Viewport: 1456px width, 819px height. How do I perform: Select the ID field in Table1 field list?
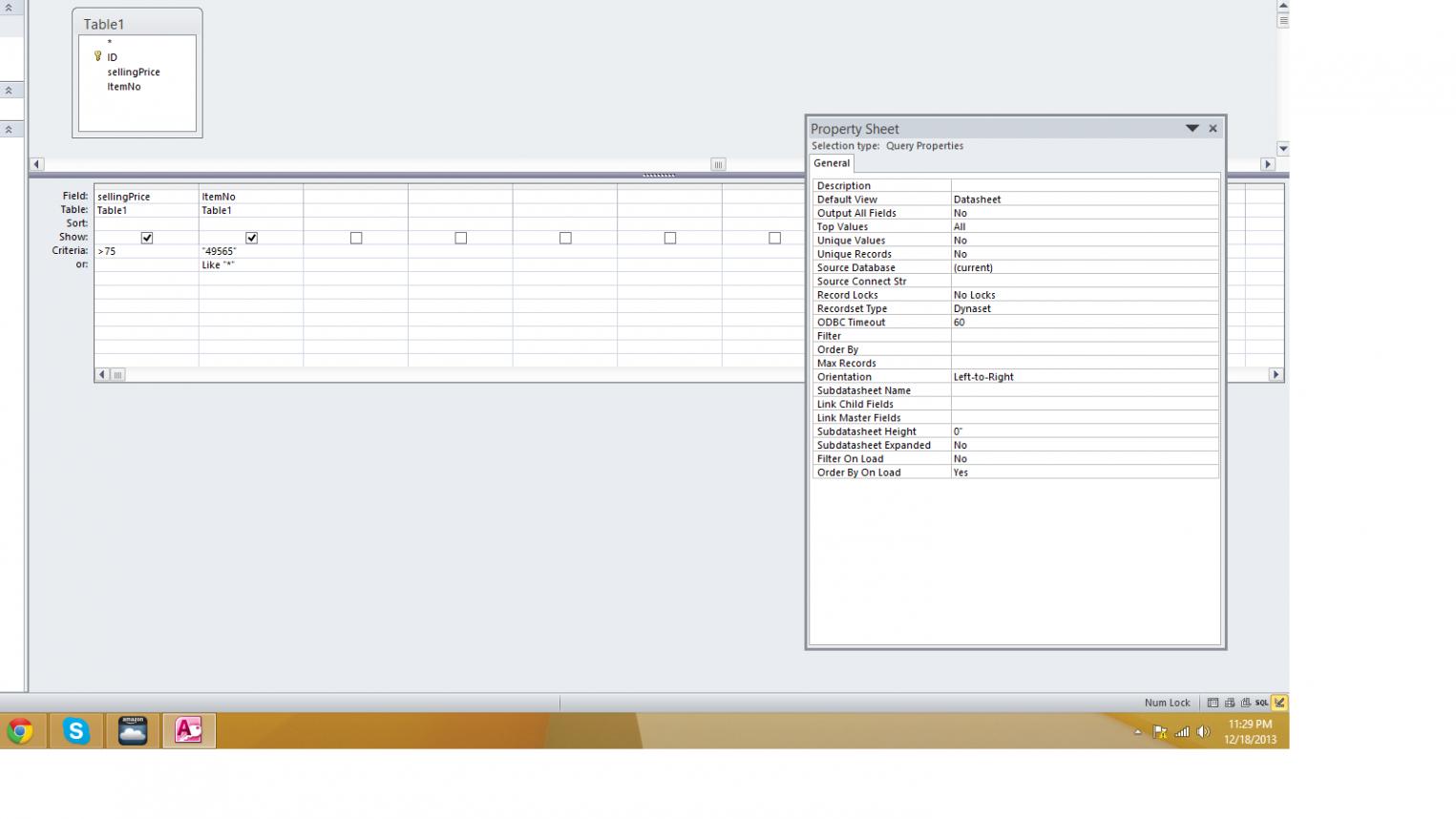[x=112, y=57]
